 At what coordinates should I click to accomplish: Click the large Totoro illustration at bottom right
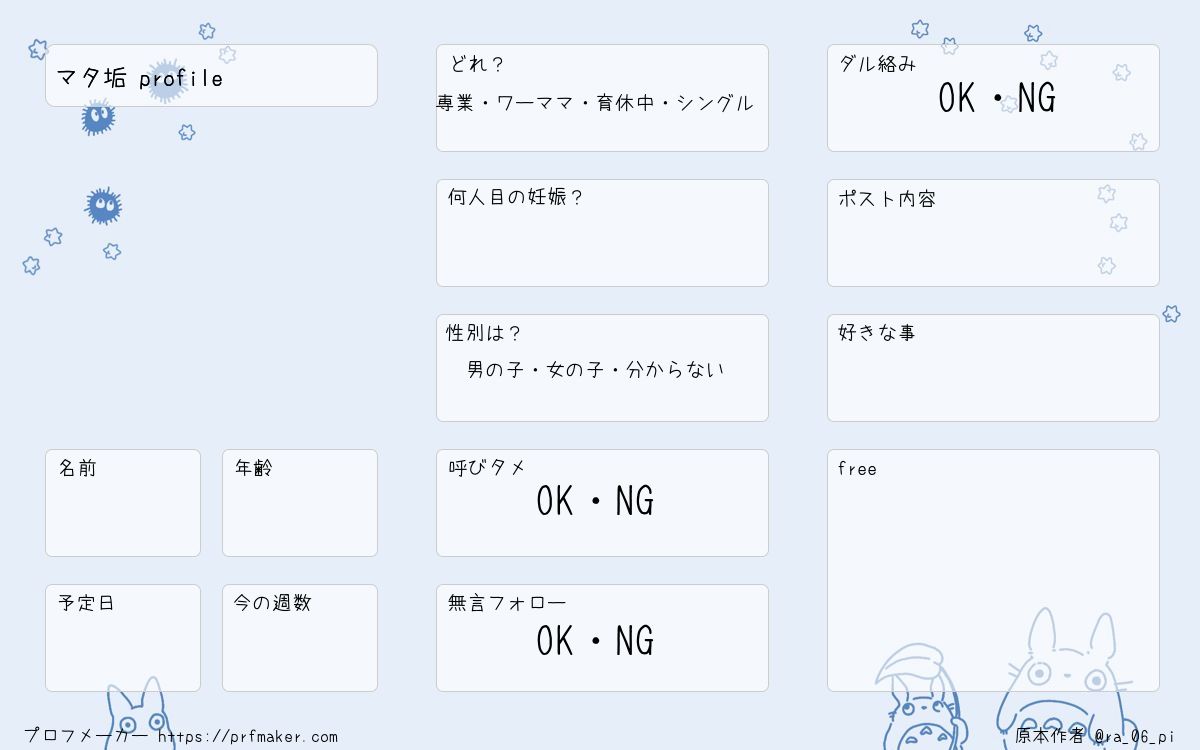[1062, 680]
